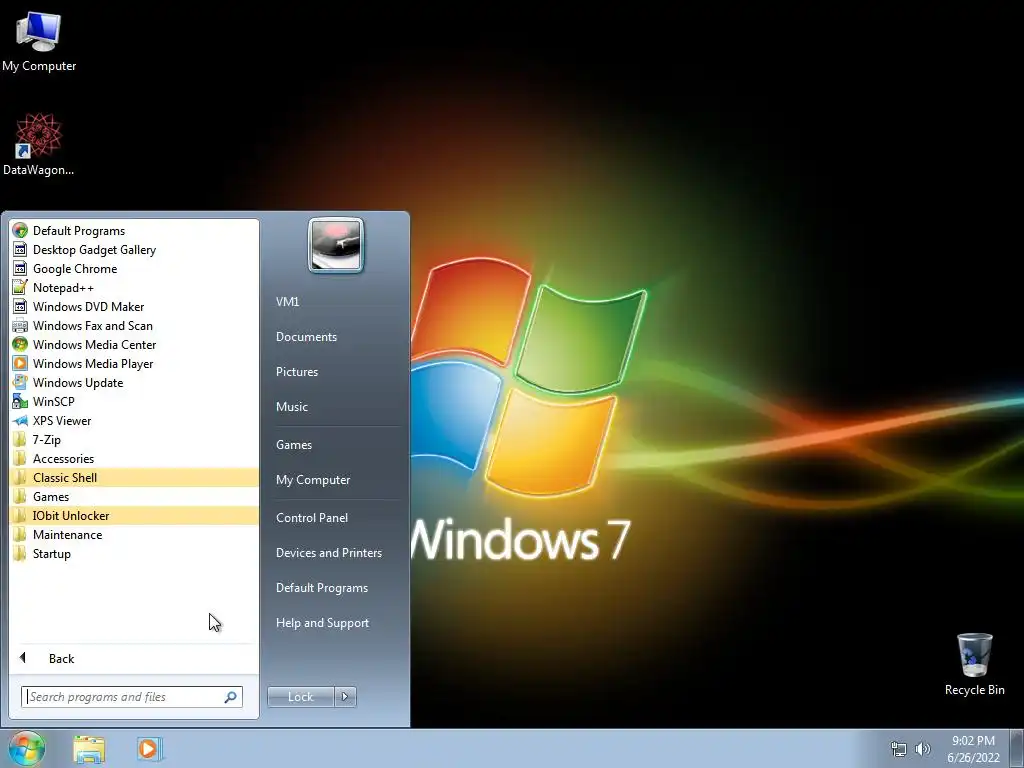This screenshot has width=1024, height=768.
Task: Select the DataWagon desktop shortcut
Action: [39, 144]
